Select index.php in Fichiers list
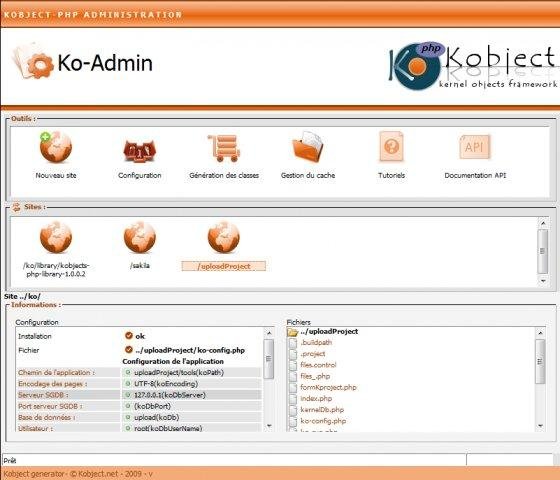560x480 pixels. pos(316,399)
